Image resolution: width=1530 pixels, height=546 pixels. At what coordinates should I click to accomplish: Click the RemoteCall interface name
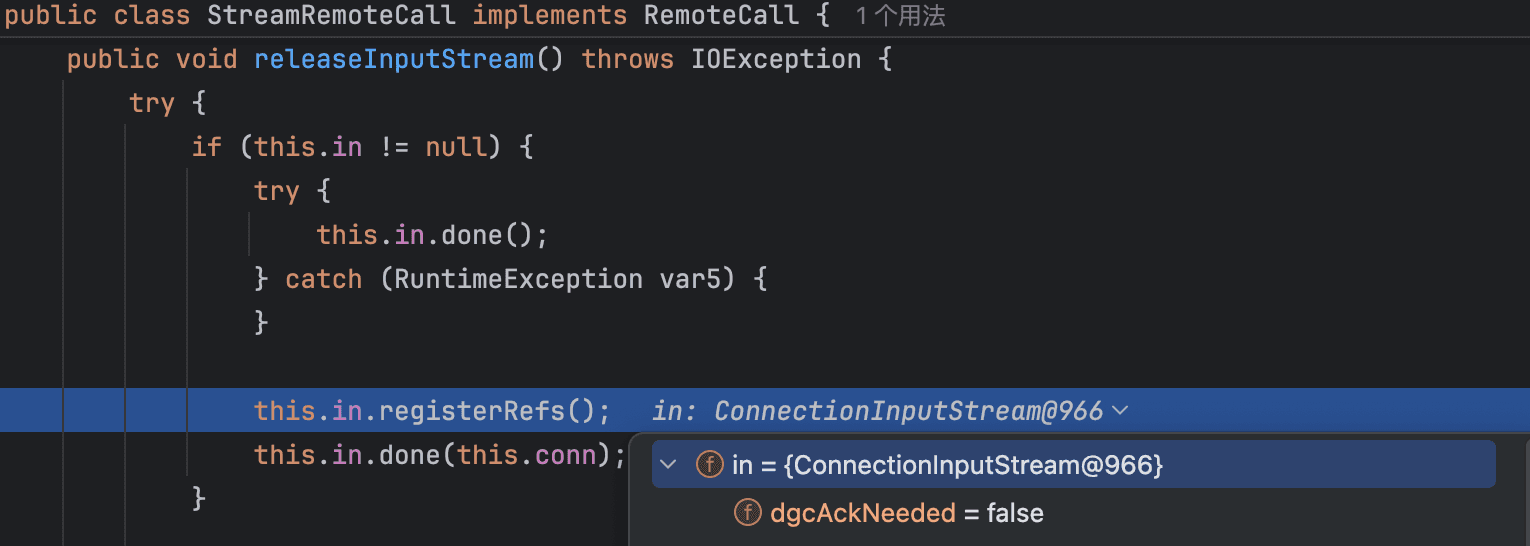point(721,15)
